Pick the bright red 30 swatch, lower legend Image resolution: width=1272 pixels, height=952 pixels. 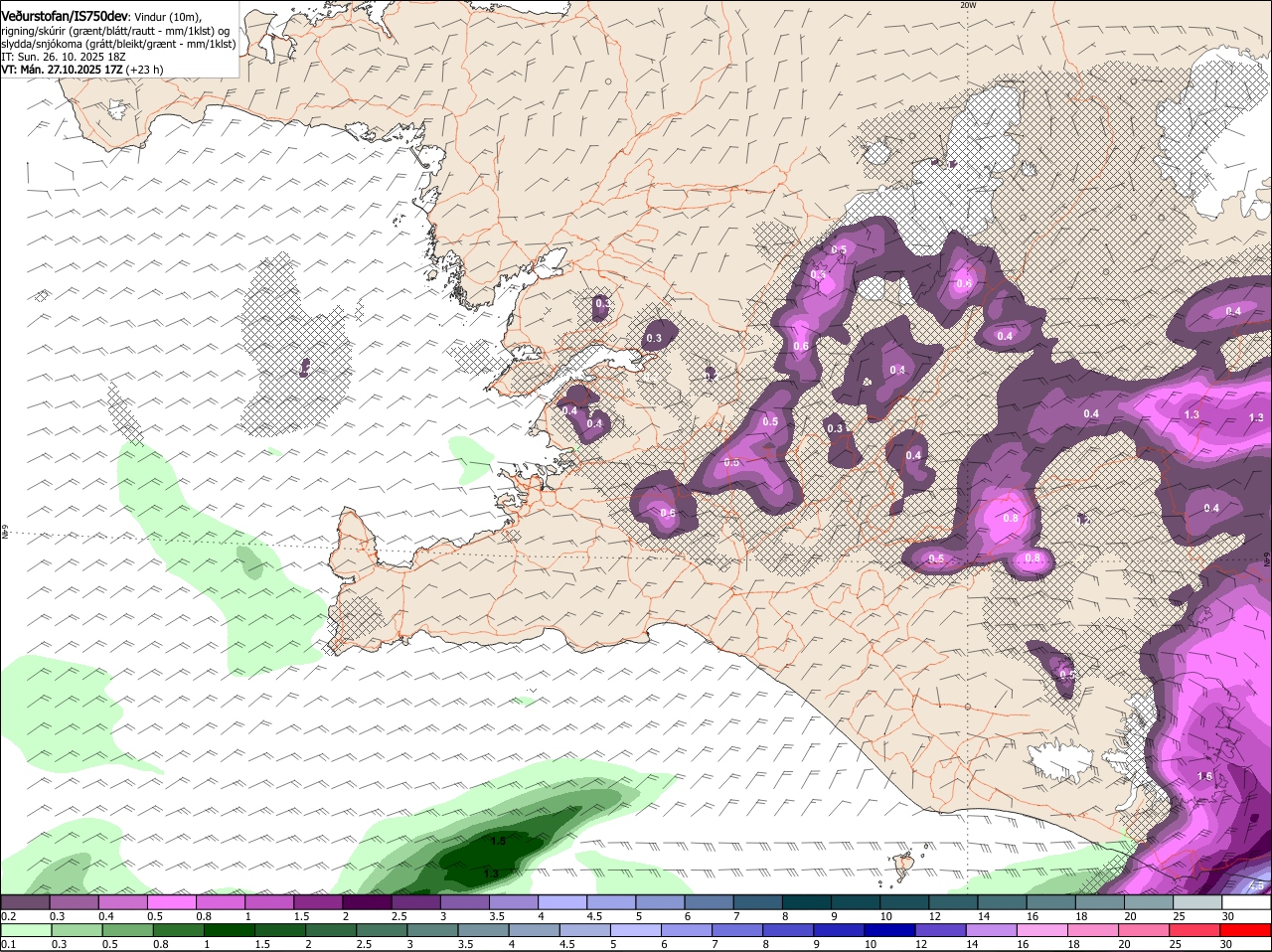(1246, 930)
